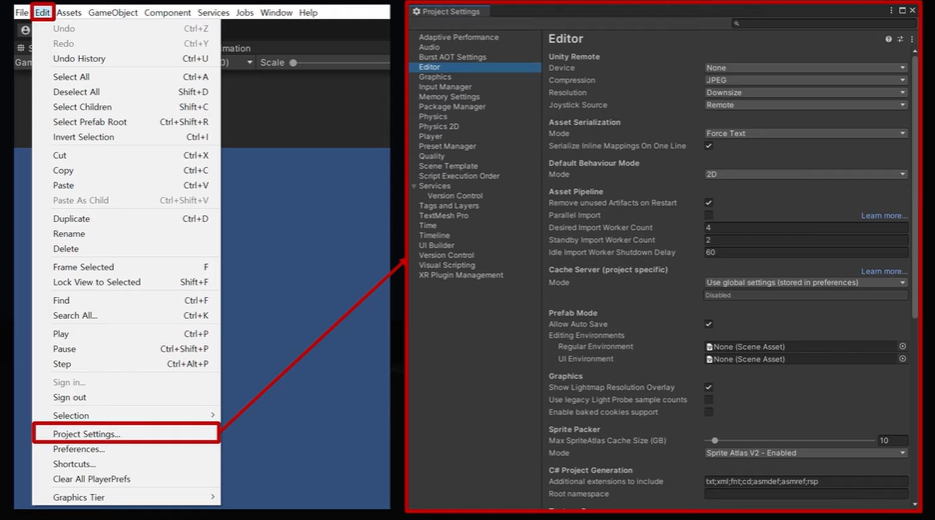Choose Project Settings... in Edit menu
935x520 pixels.
point(126,434)
